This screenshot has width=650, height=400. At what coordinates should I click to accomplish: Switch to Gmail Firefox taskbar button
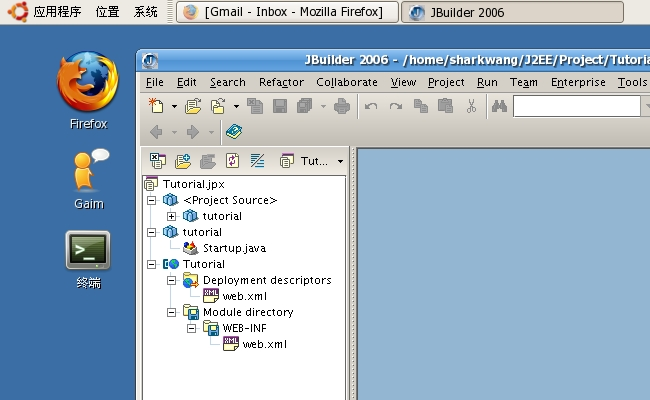point(287,12)
